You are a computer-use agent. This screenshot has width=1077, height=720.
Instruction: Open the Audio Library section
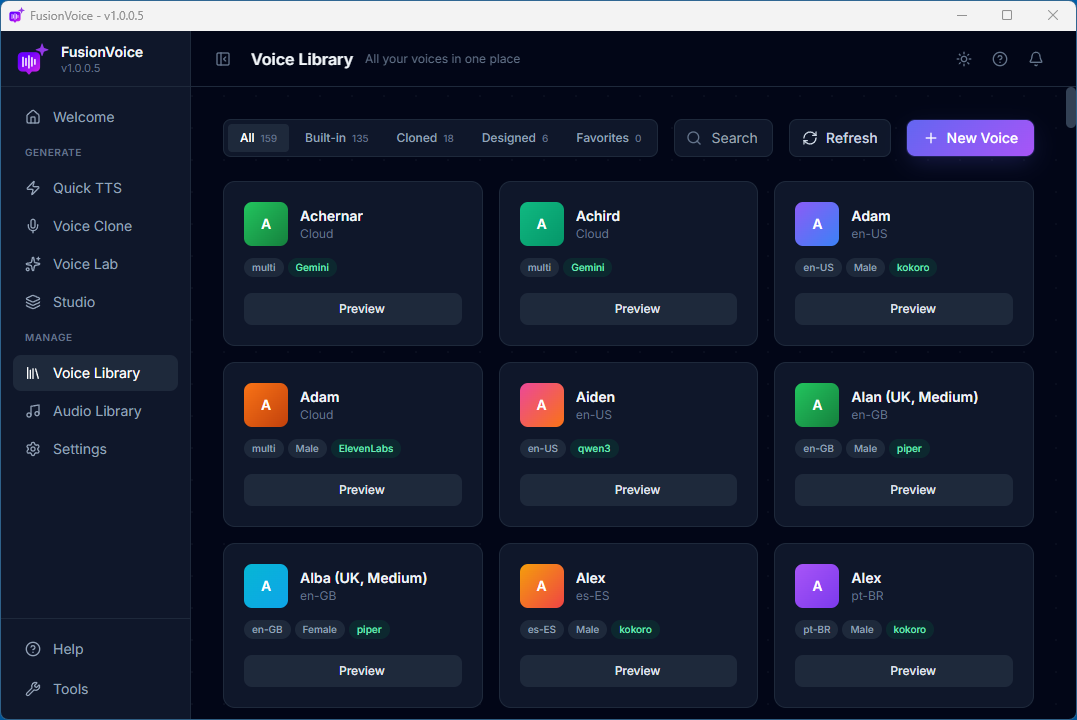click(97, 411)
